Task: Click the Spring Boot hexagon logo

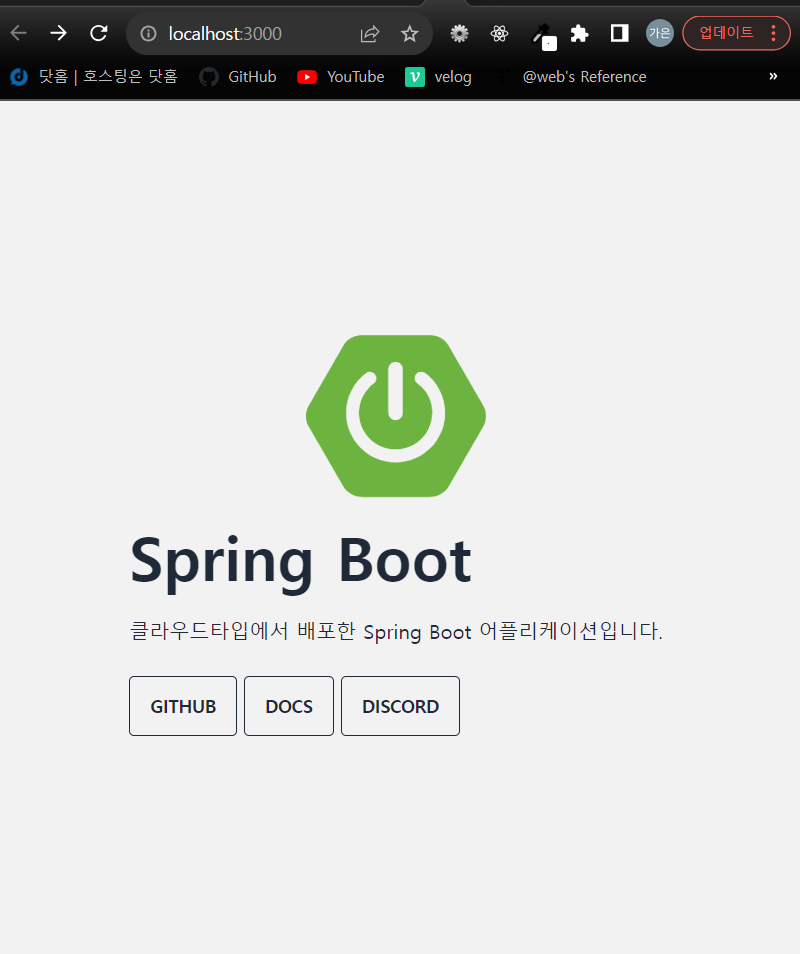Action: (396, 416)
